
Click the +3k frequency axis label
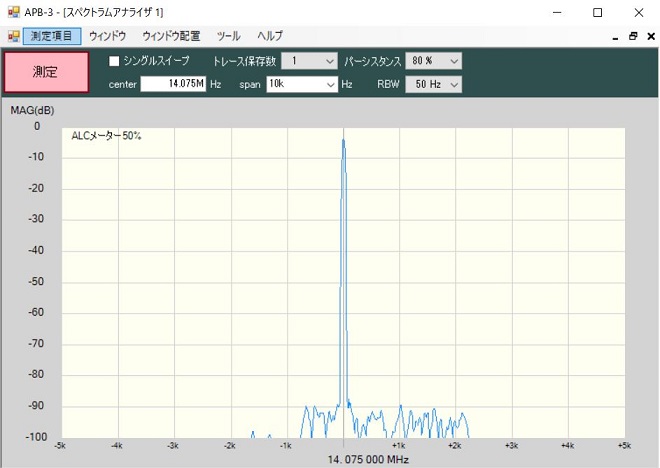coord(511,446)
